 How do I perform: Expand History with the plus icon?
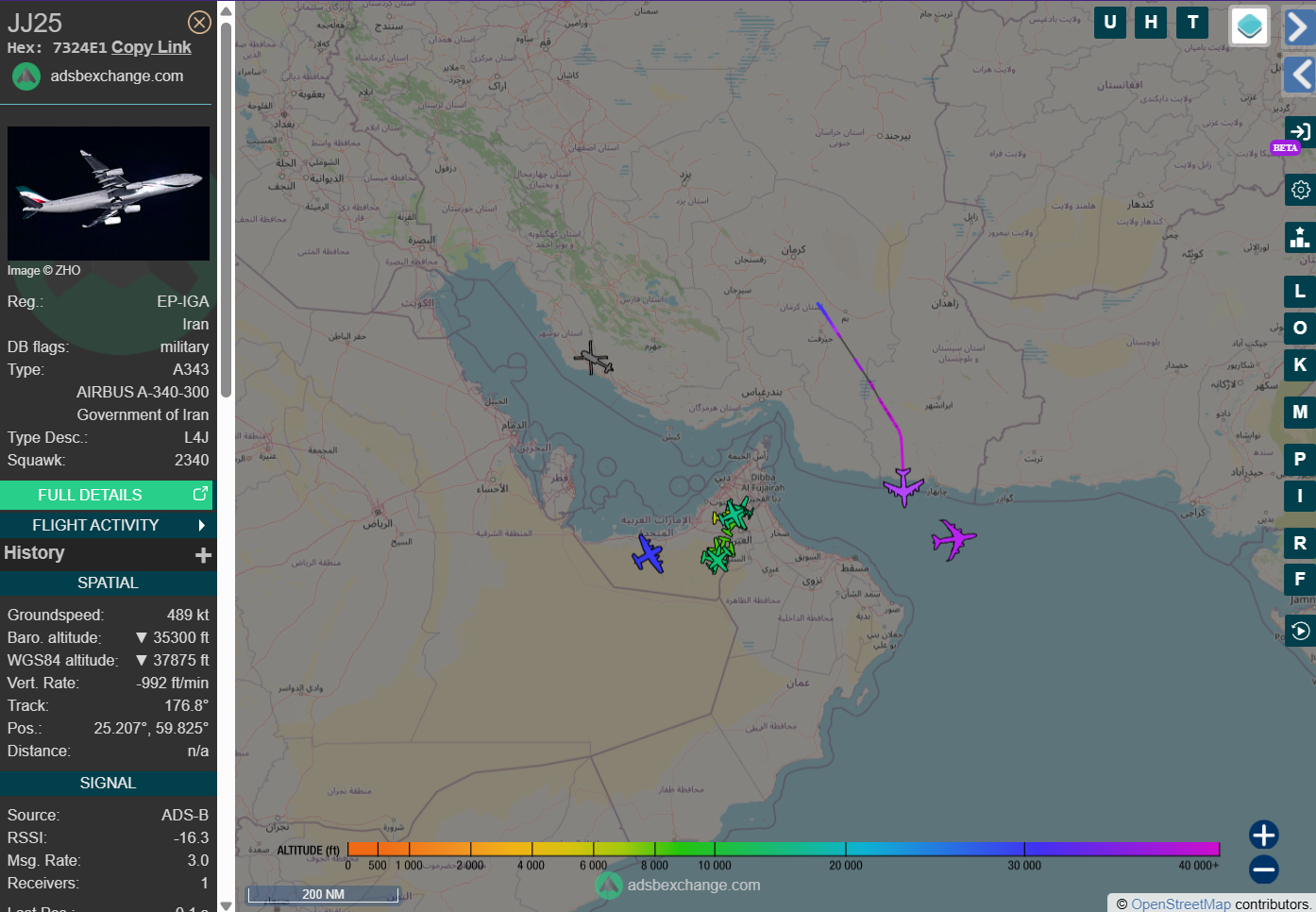click(x=203, y=555)
